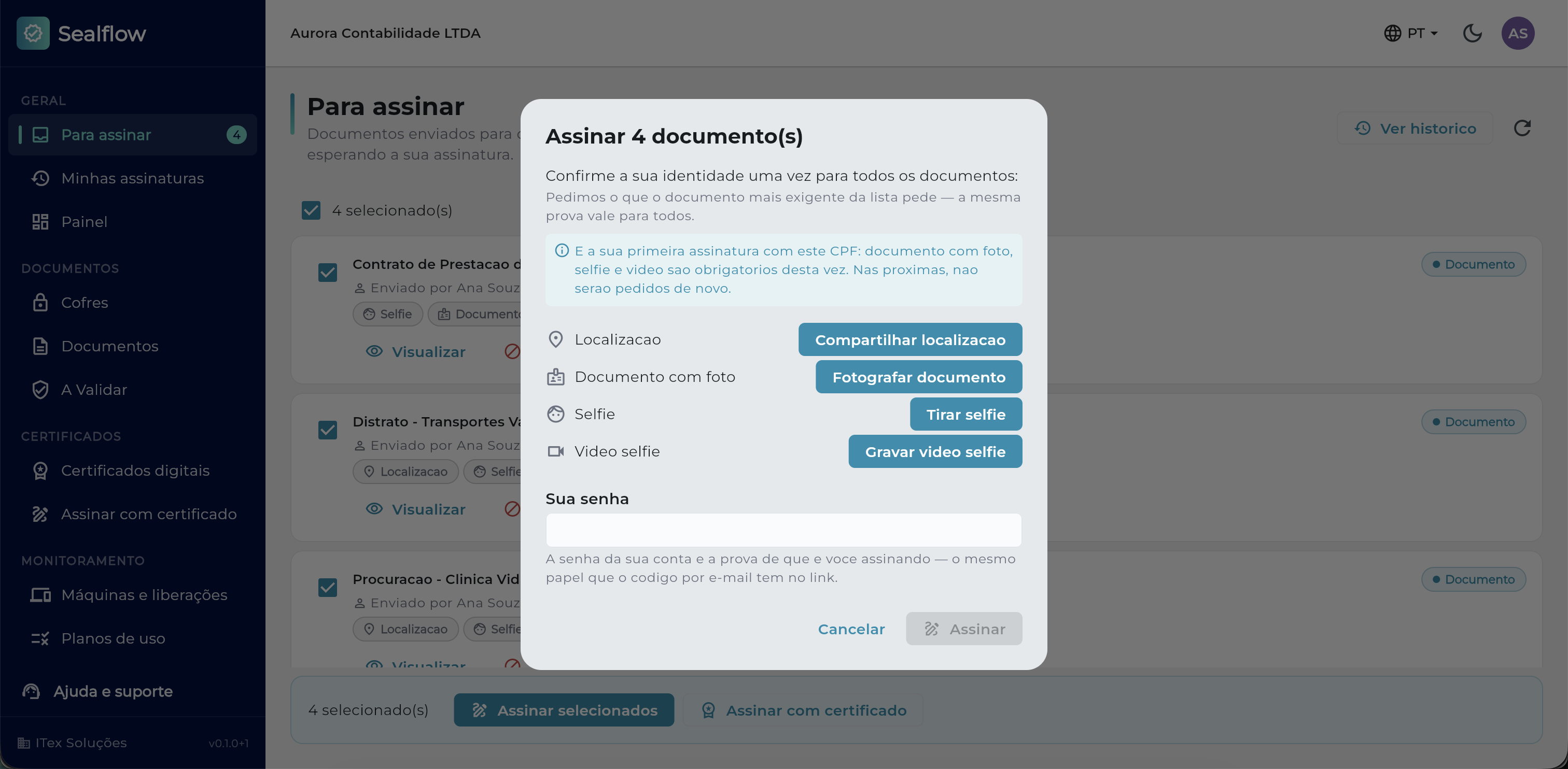Viewport: 1568px width, 769px height.
Task: Click the globe language icon
Action: [1392, 33]
